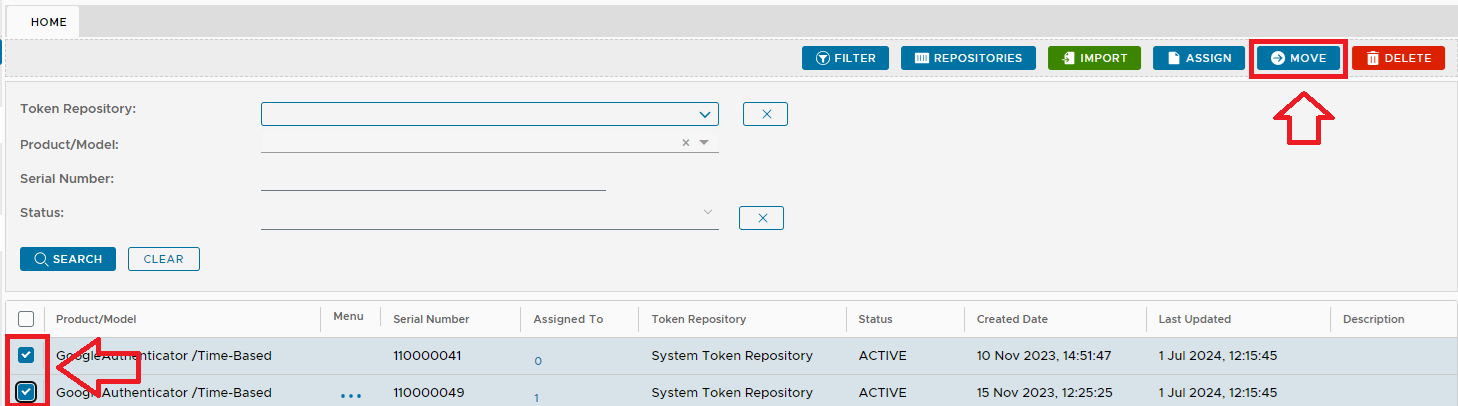The height and width of the screenshot is (406, 1458).
Task: Open the three-dot menu for serial 110000049
Action: 350,395
